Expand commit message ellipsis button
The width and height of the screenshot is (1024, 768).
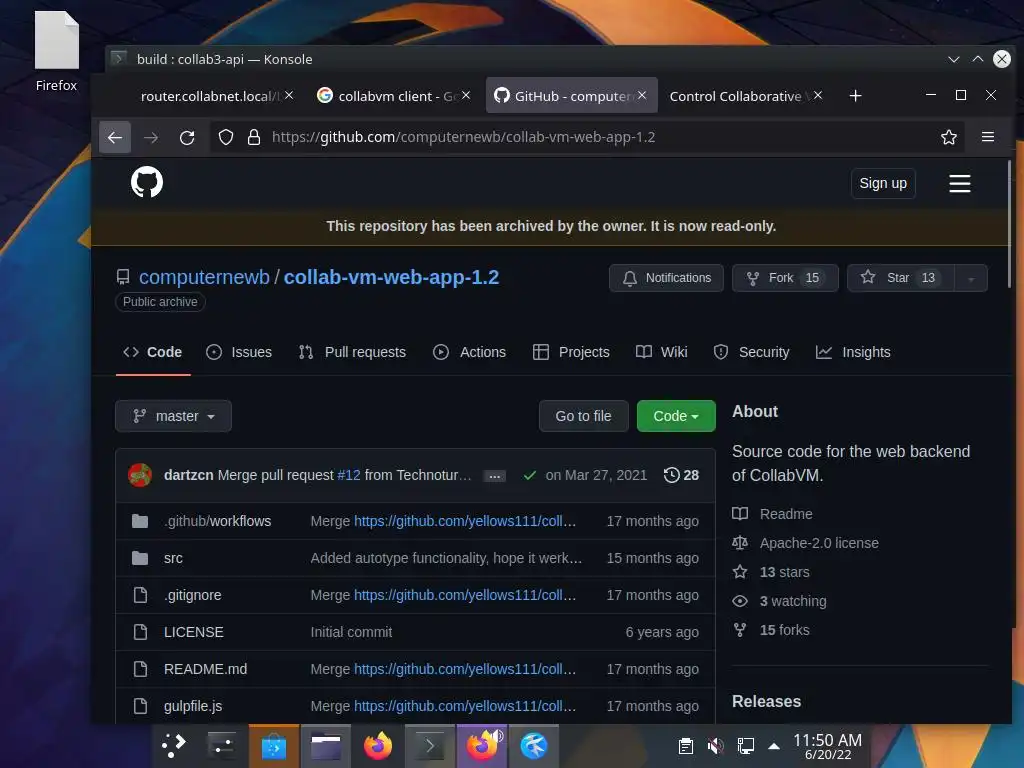[x=494, y=476]
